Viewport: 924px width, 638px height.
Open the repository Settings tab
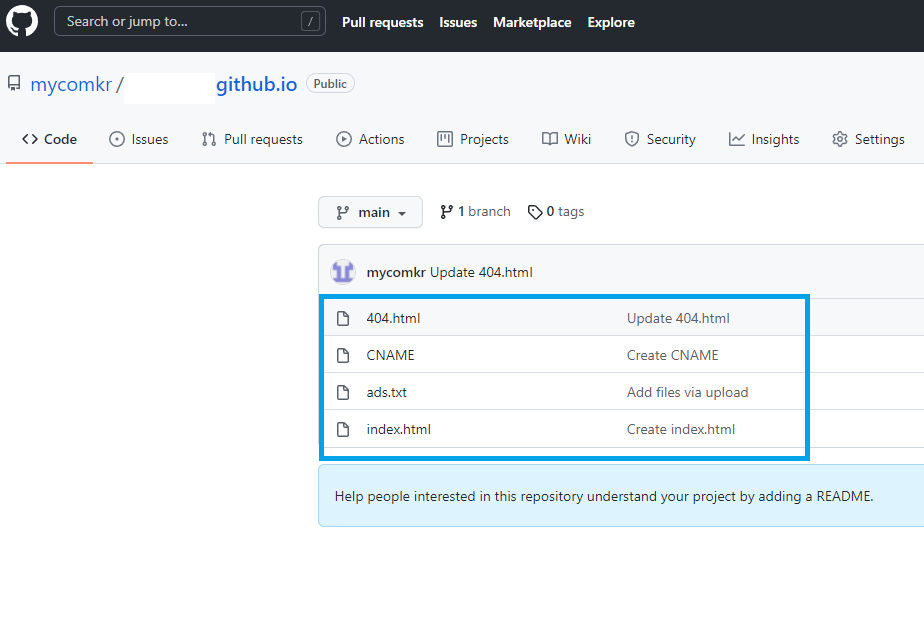(868, 139)
